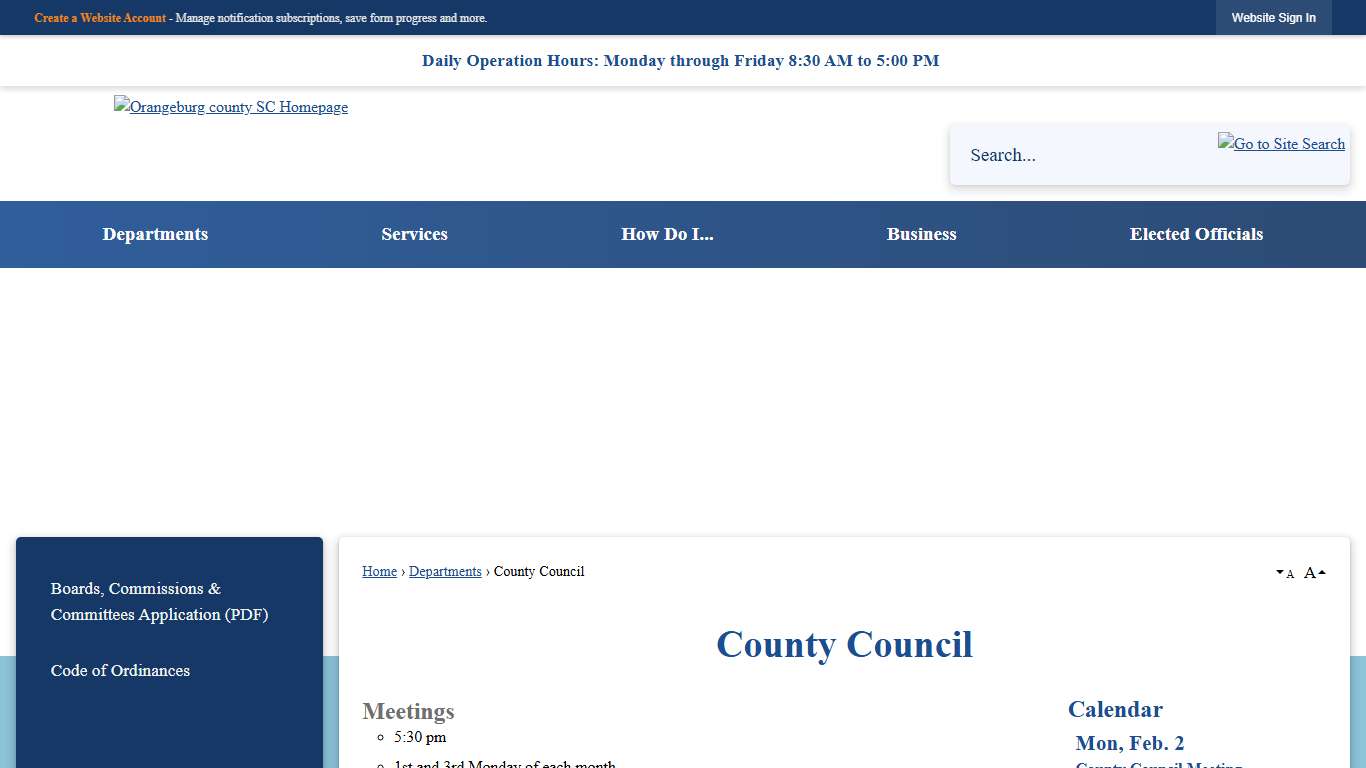Click the search magnifier area inside search box
The image size is (1366, 768).
(x=1281, y=144)
